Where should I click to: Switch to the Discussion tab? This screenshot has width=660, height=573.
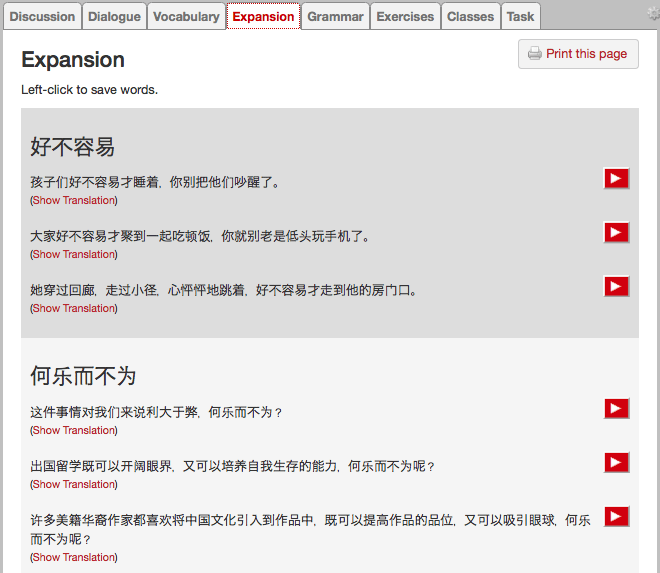pyautogui.click(x=42, y=16)
